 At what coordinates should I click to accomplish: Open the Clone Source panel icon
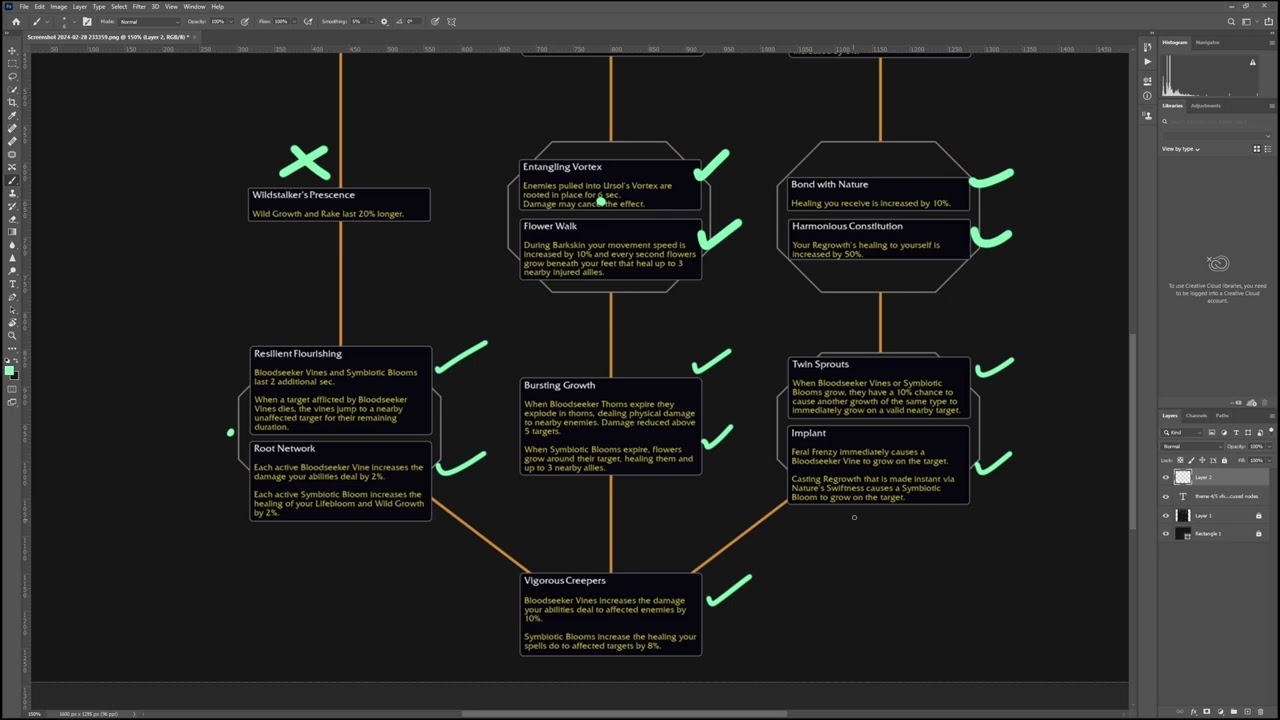click(1147, 114)
